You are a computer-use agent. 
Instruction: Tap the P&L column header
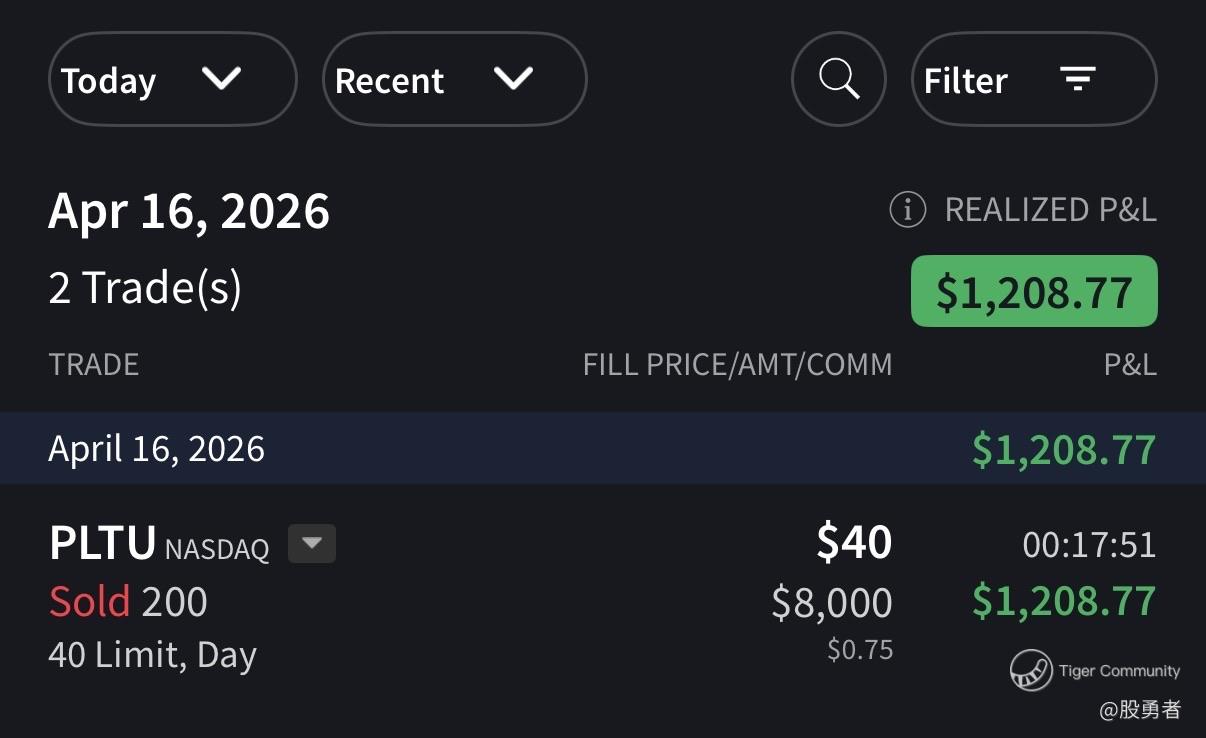click(x=1130, y=365)
